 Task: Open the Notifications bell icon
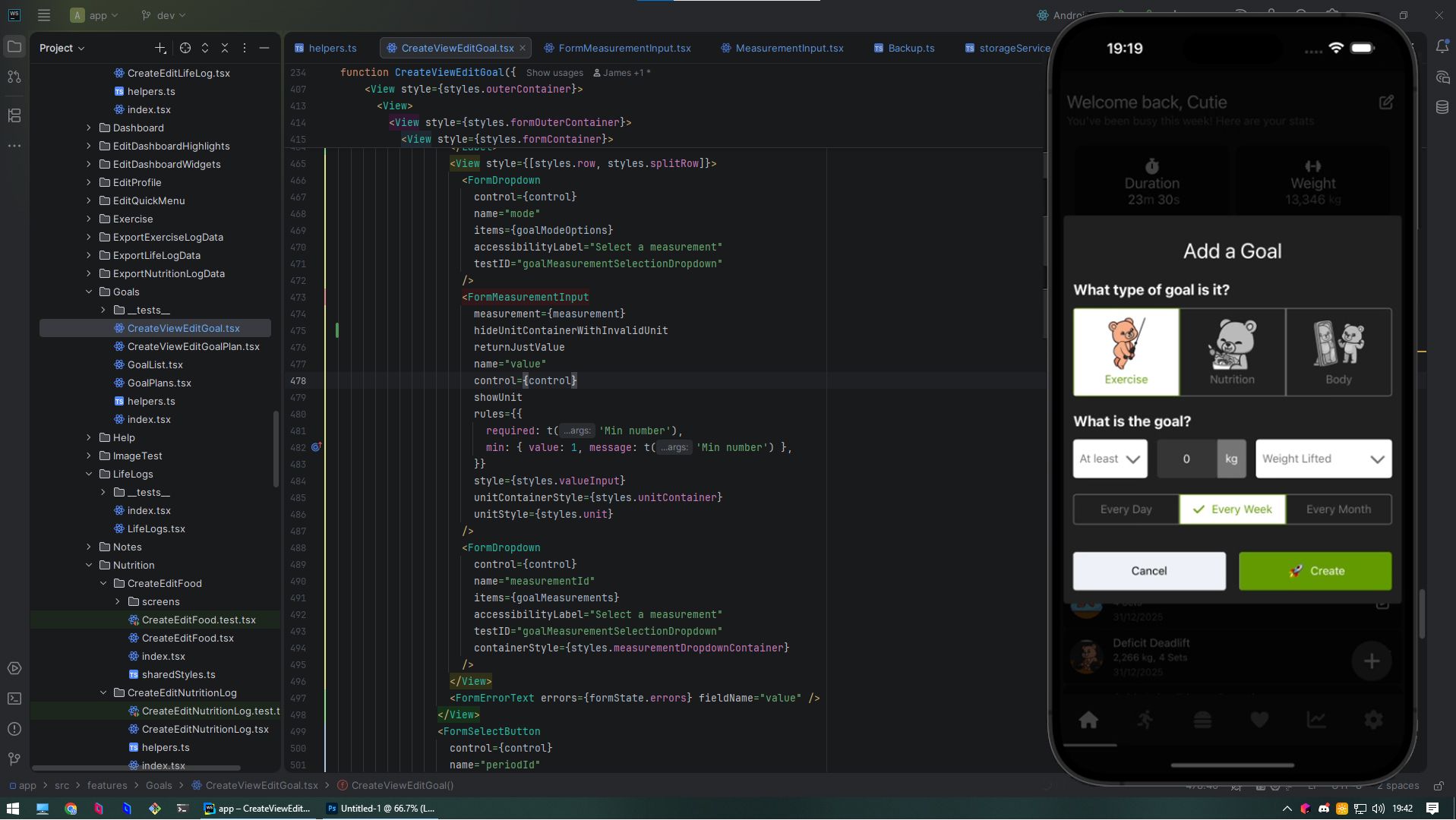point(1442,47)
